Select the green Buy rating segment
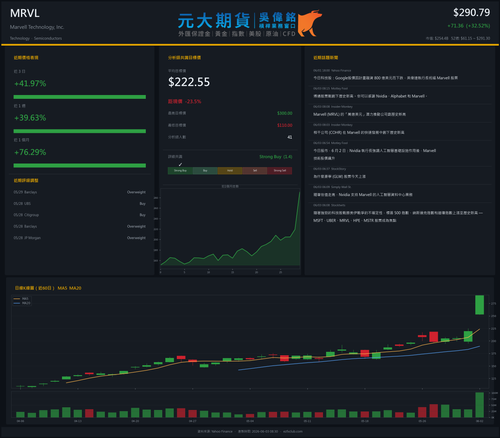Image resolution: width=500 pixels, height=438 pixels. [x=205, y=171]
